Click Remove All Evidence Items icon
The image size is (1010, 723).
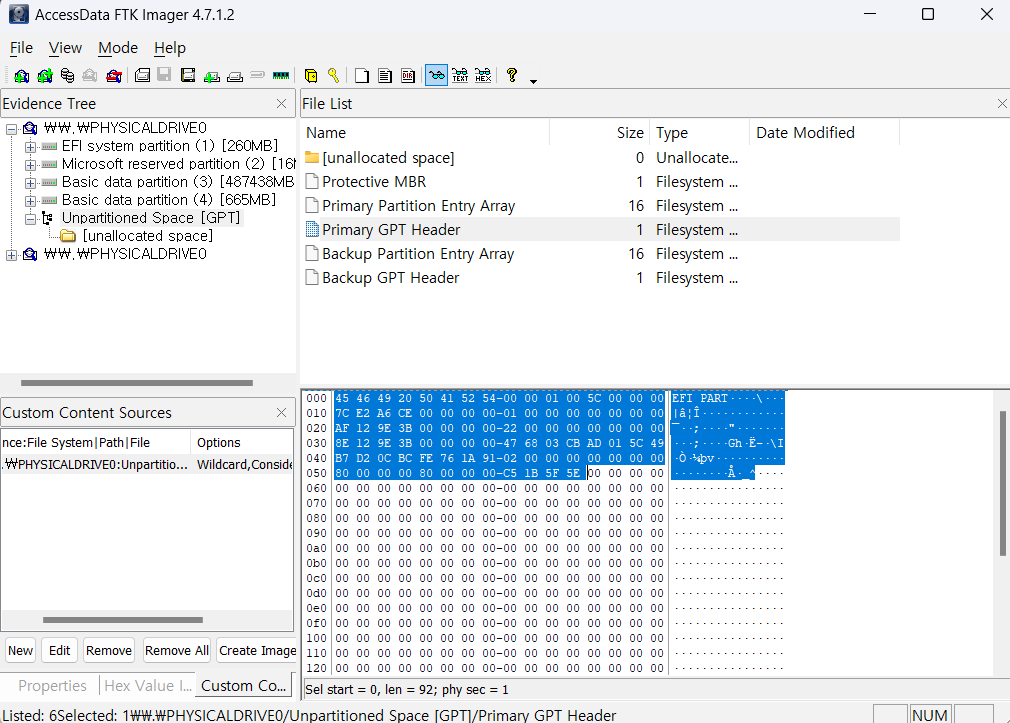(x=114, y=76)
